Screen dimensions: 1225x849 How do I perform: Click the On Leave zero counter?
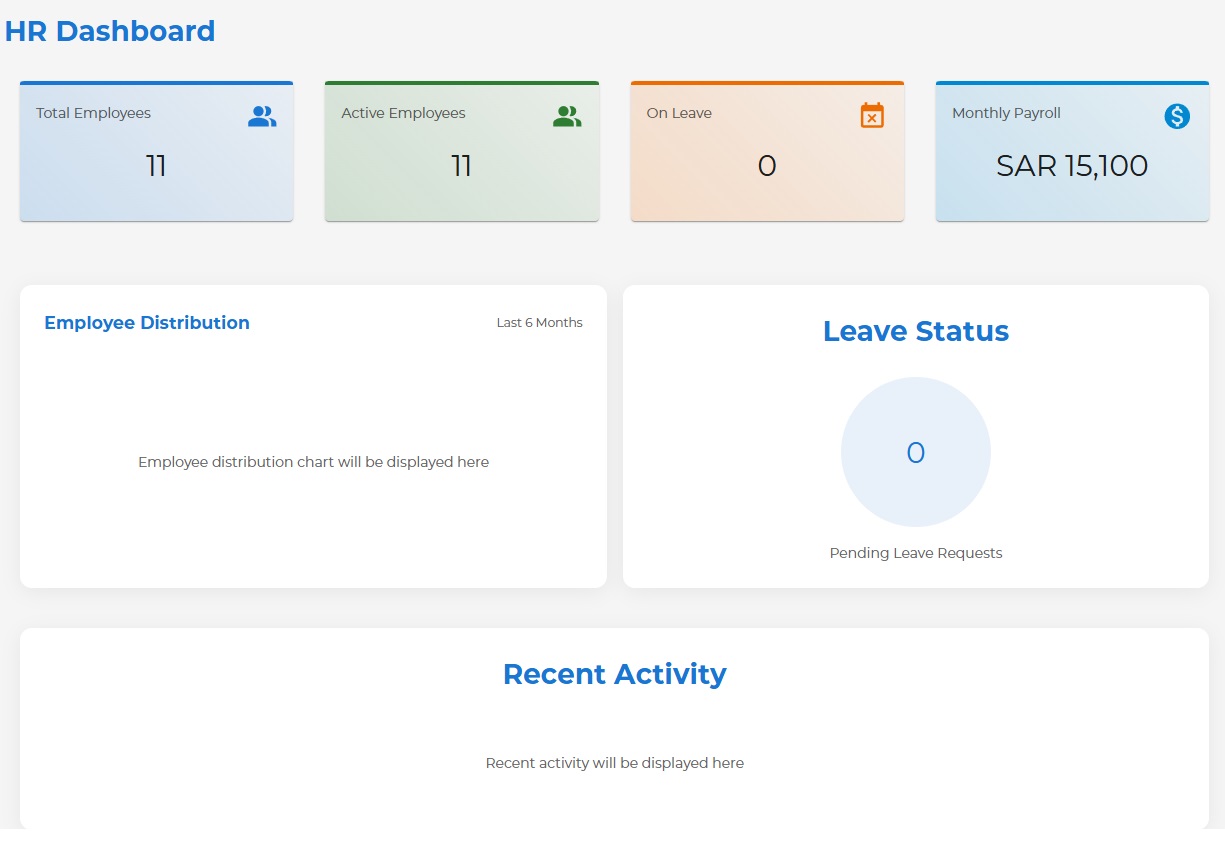click(766, 166)
